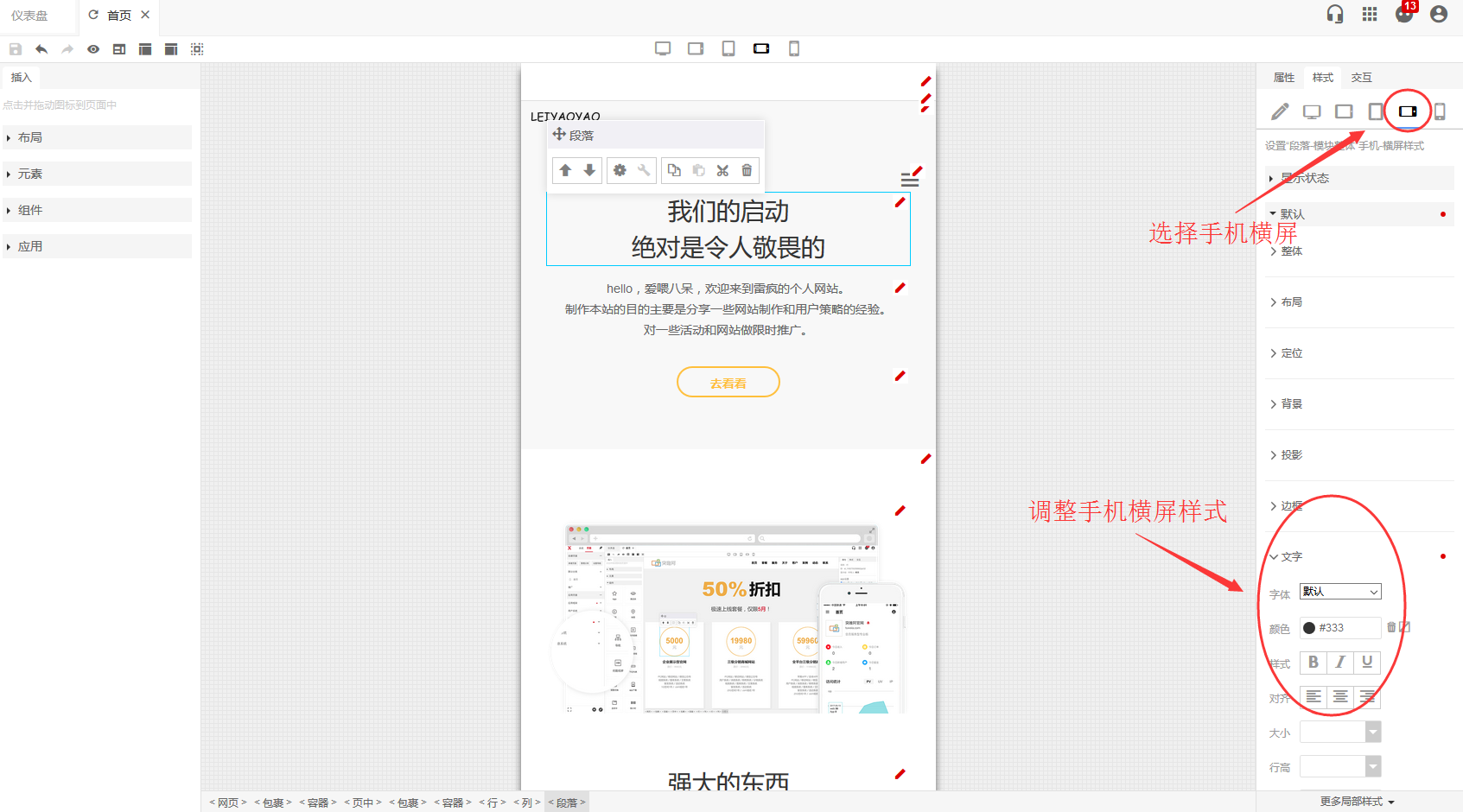Click the #333 text color swatch
The image size is (1463, 812).
pyautogui.click(x=1309, y=628)
